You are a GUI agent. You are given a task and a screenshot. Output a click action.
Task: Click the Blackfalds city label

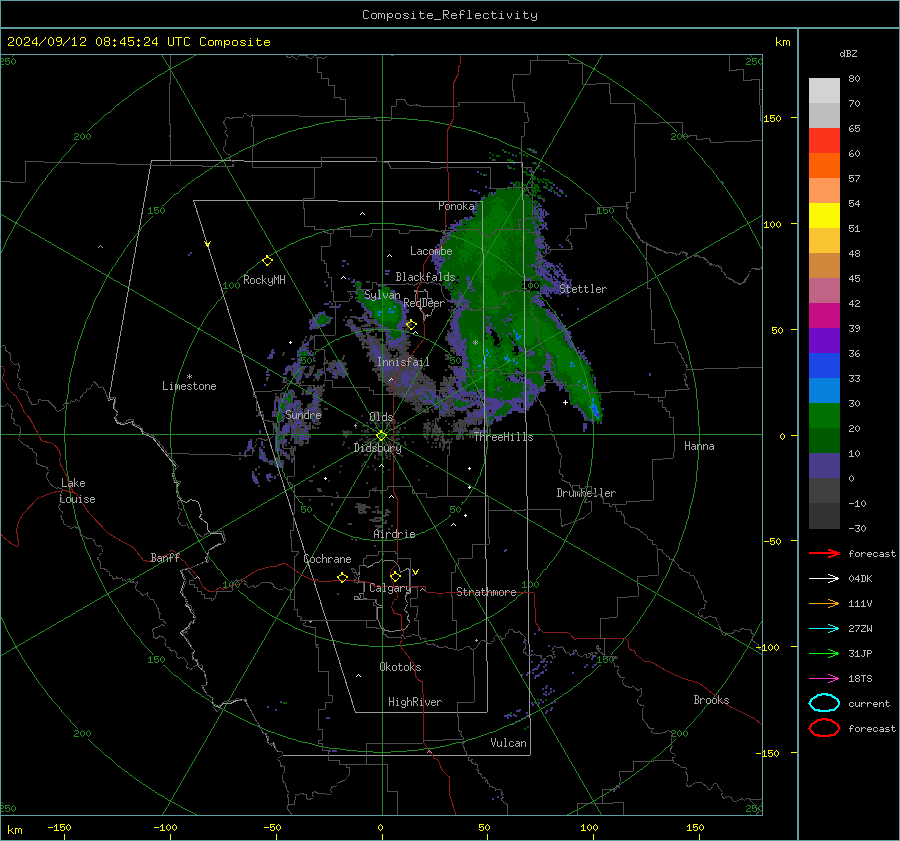[425, 277]
